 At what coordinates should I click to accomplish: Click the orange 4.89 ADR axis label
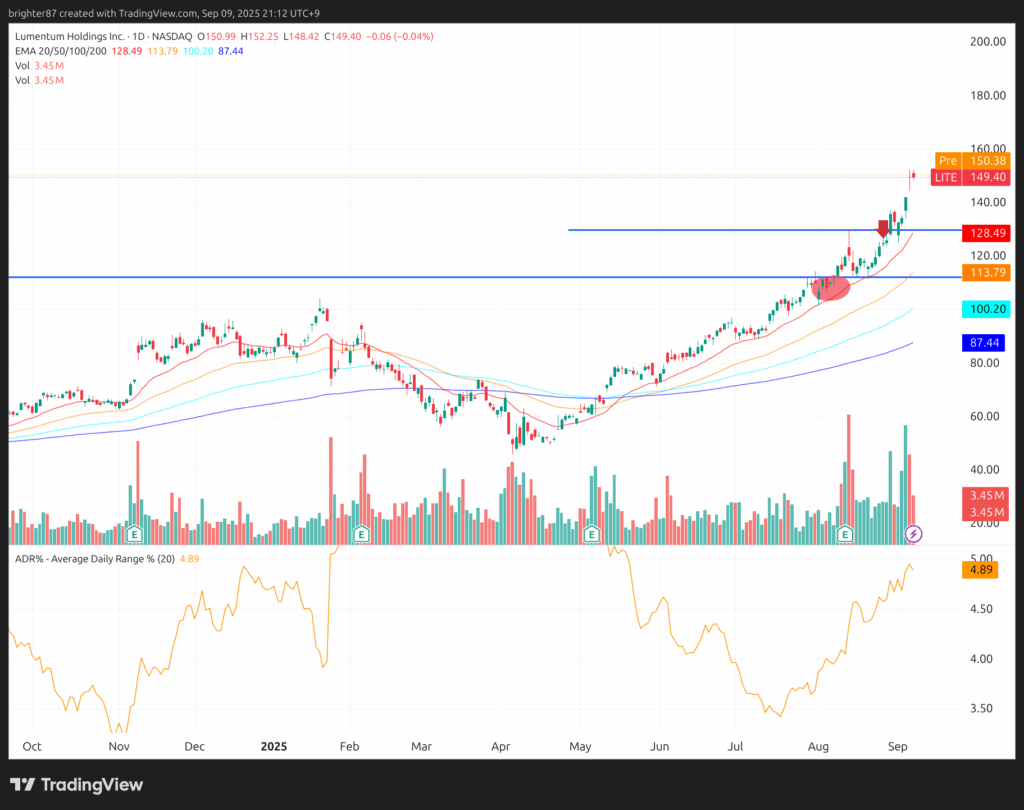[x=980, y=570]
